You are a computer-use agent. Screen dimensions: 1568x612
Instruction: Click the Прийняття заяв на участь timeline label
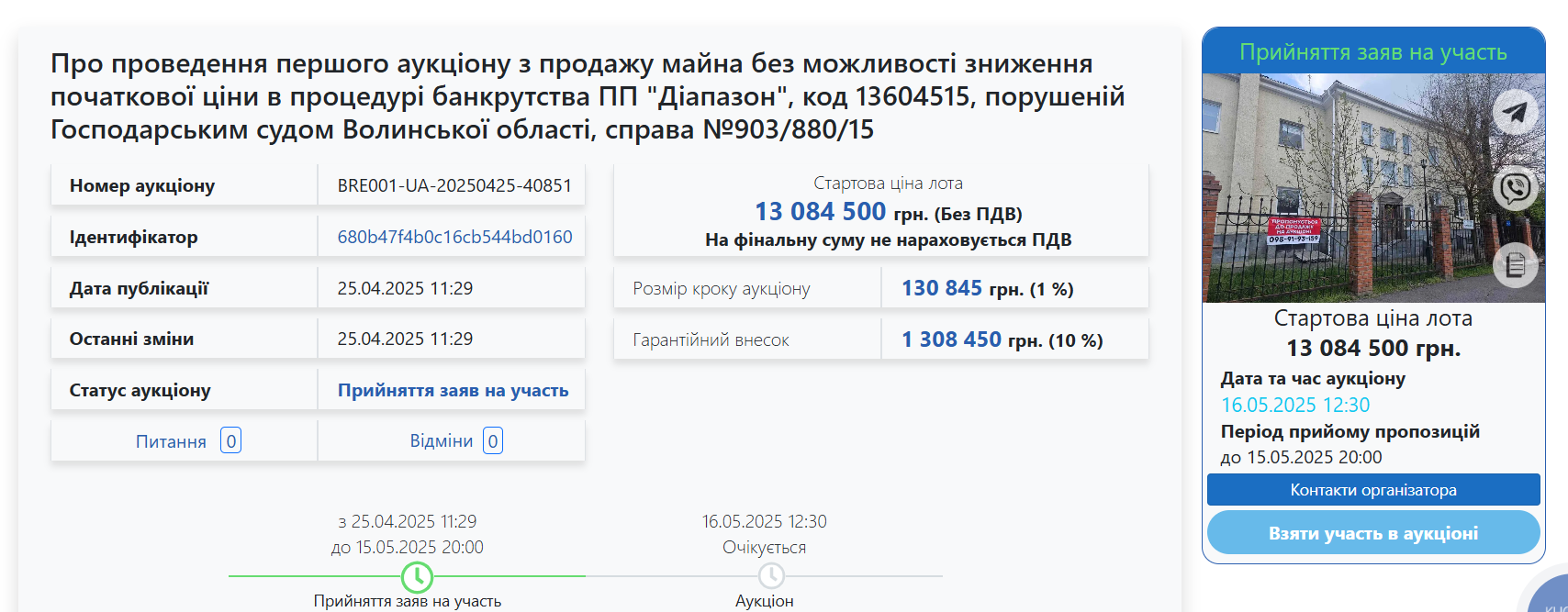pos(407,601)
